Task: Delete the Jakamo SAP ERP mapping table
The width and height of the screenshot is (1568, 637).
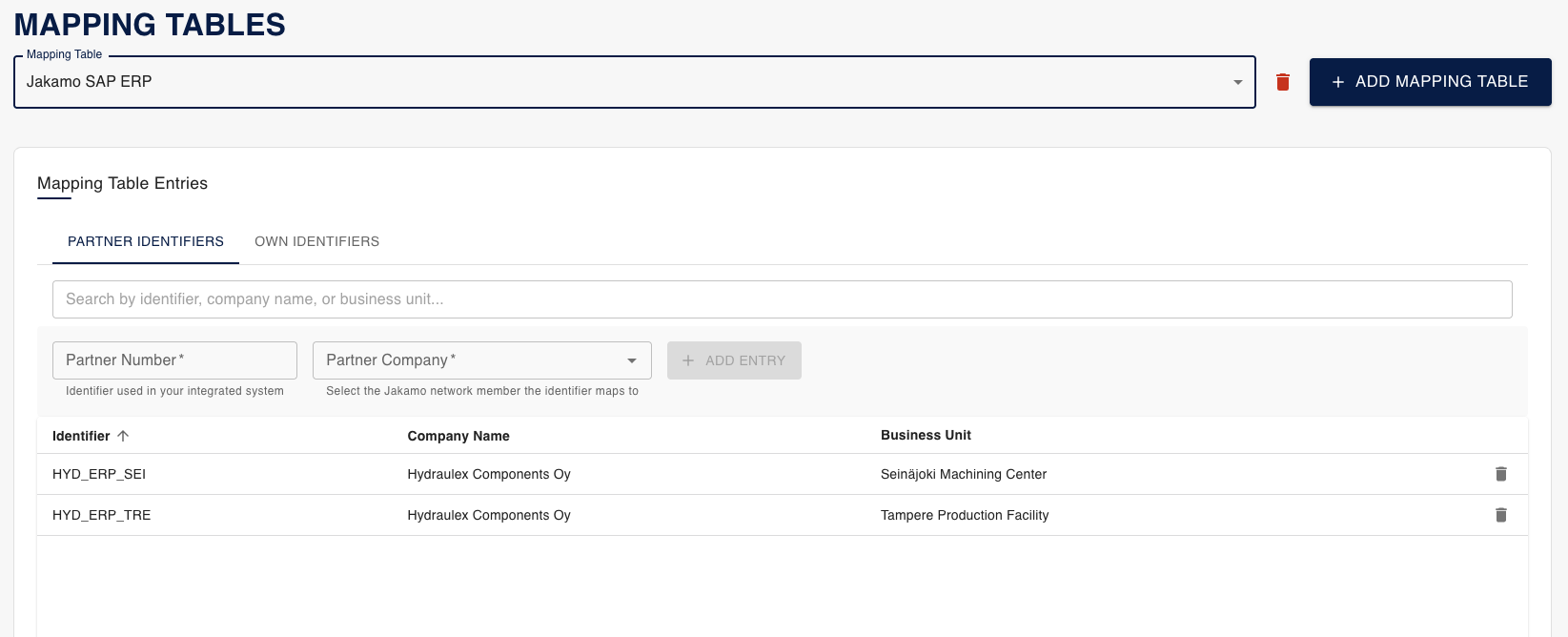Action: [x=1283, y=82]
